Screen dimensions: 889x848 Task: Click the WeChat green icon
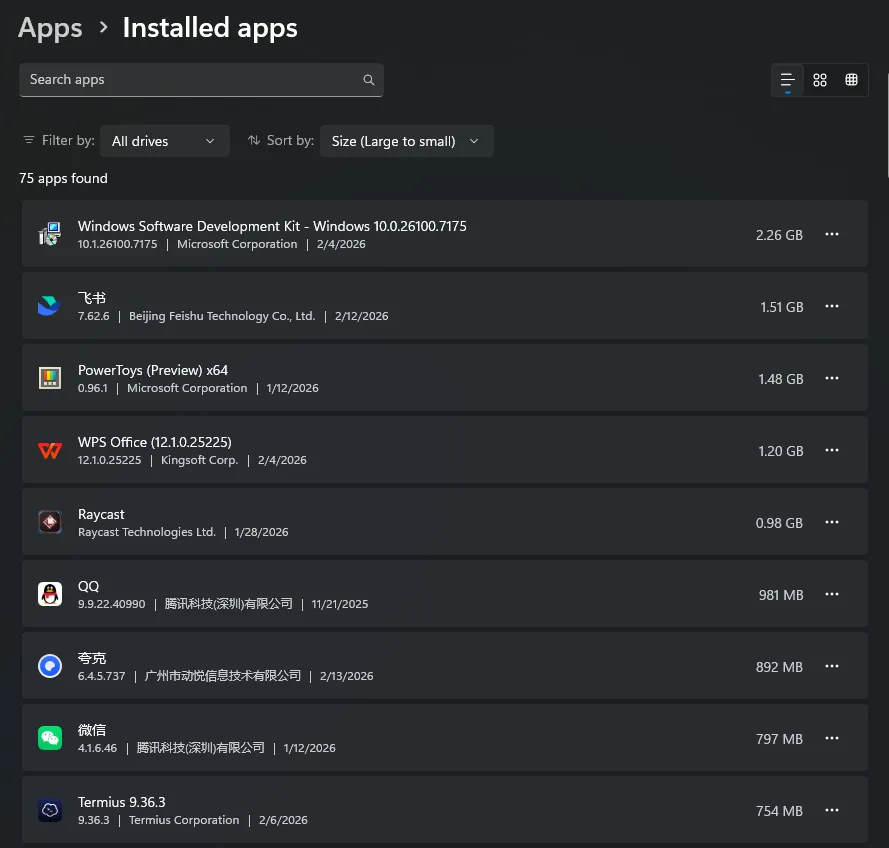point(50,739)
